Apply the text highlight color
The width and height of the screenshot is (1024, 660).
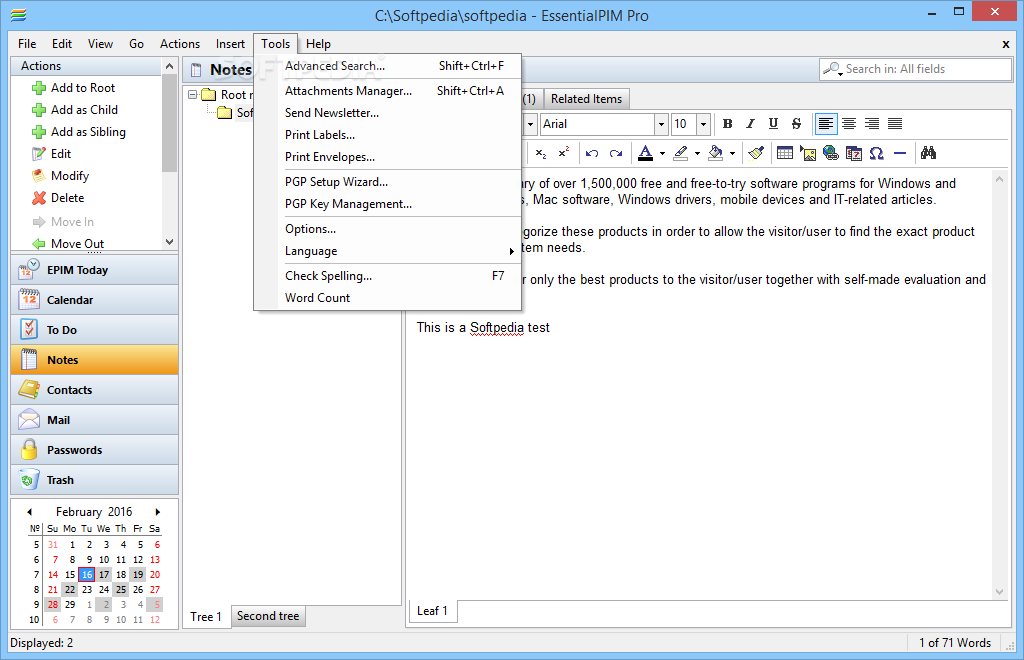pos(680,153)
